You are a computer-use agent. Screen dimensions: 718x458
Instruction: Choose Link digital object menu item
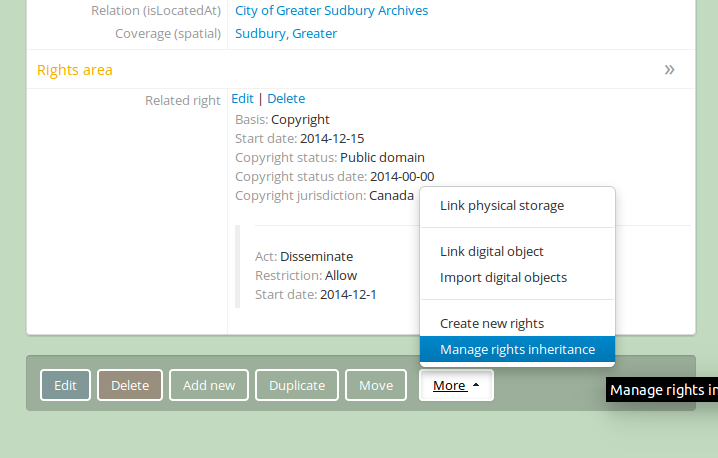click(x=491, y=252)
